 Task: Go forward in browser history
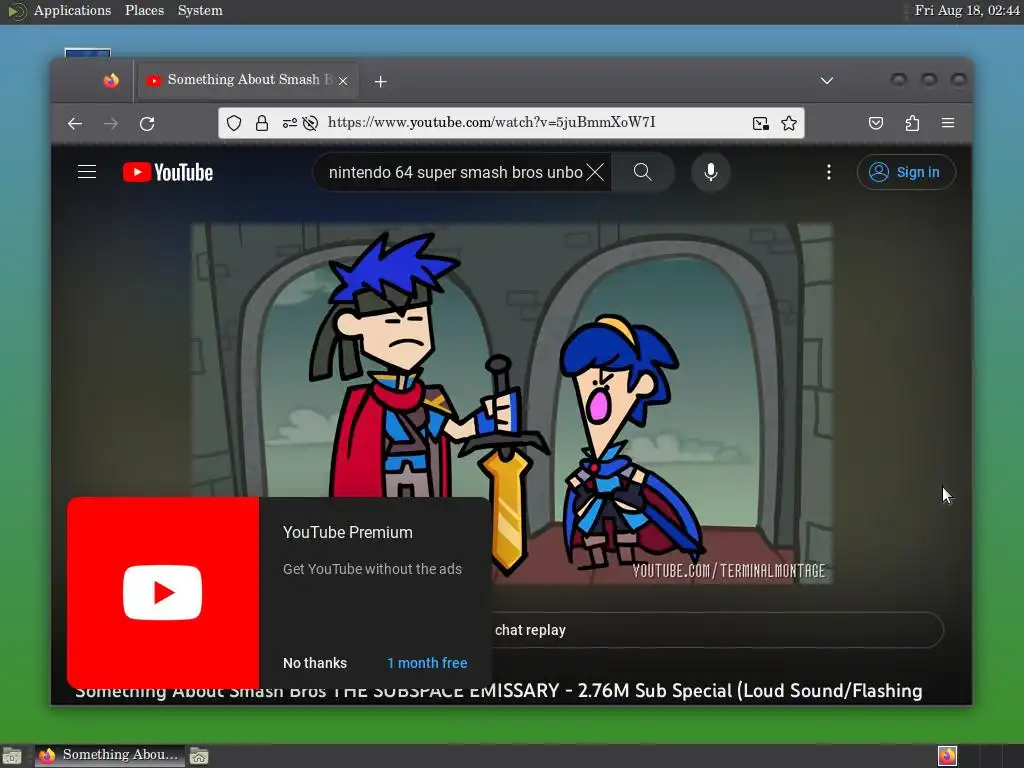111,123
